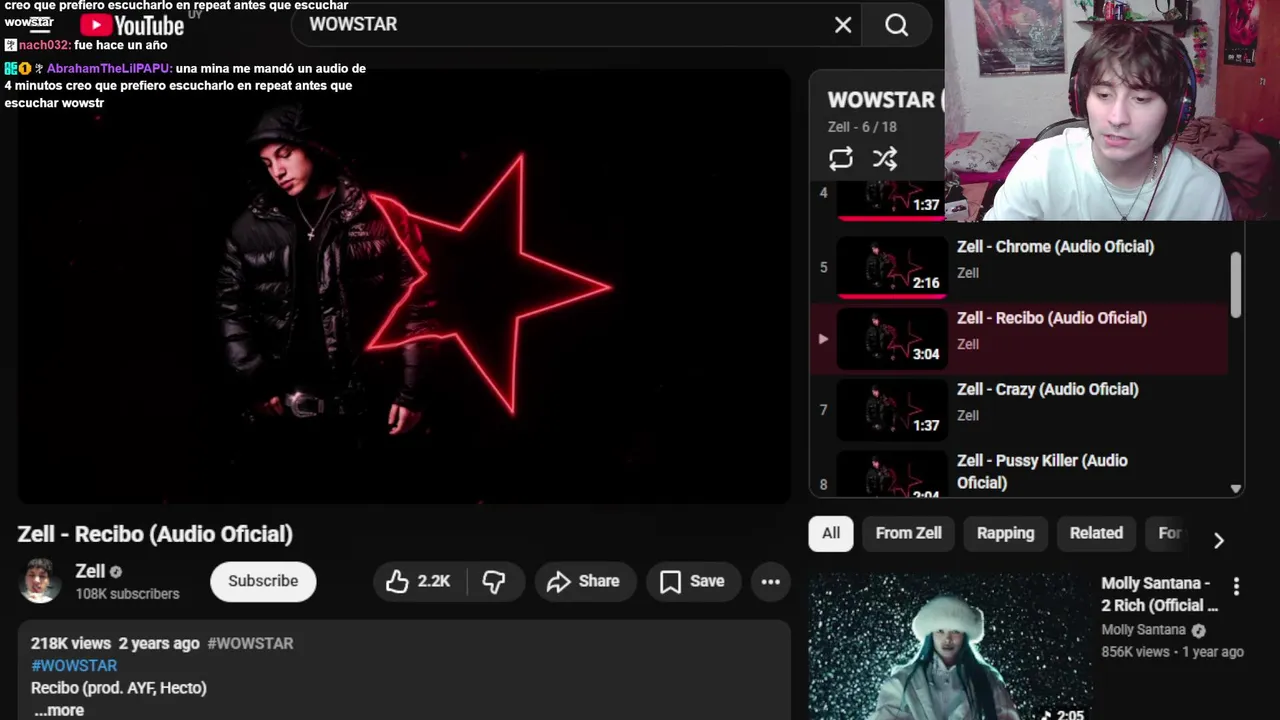Screen dimensions: 1280x720
Task: Like the video with 2.2K likes
Action: pyautogui.click(x=418, y=581)
